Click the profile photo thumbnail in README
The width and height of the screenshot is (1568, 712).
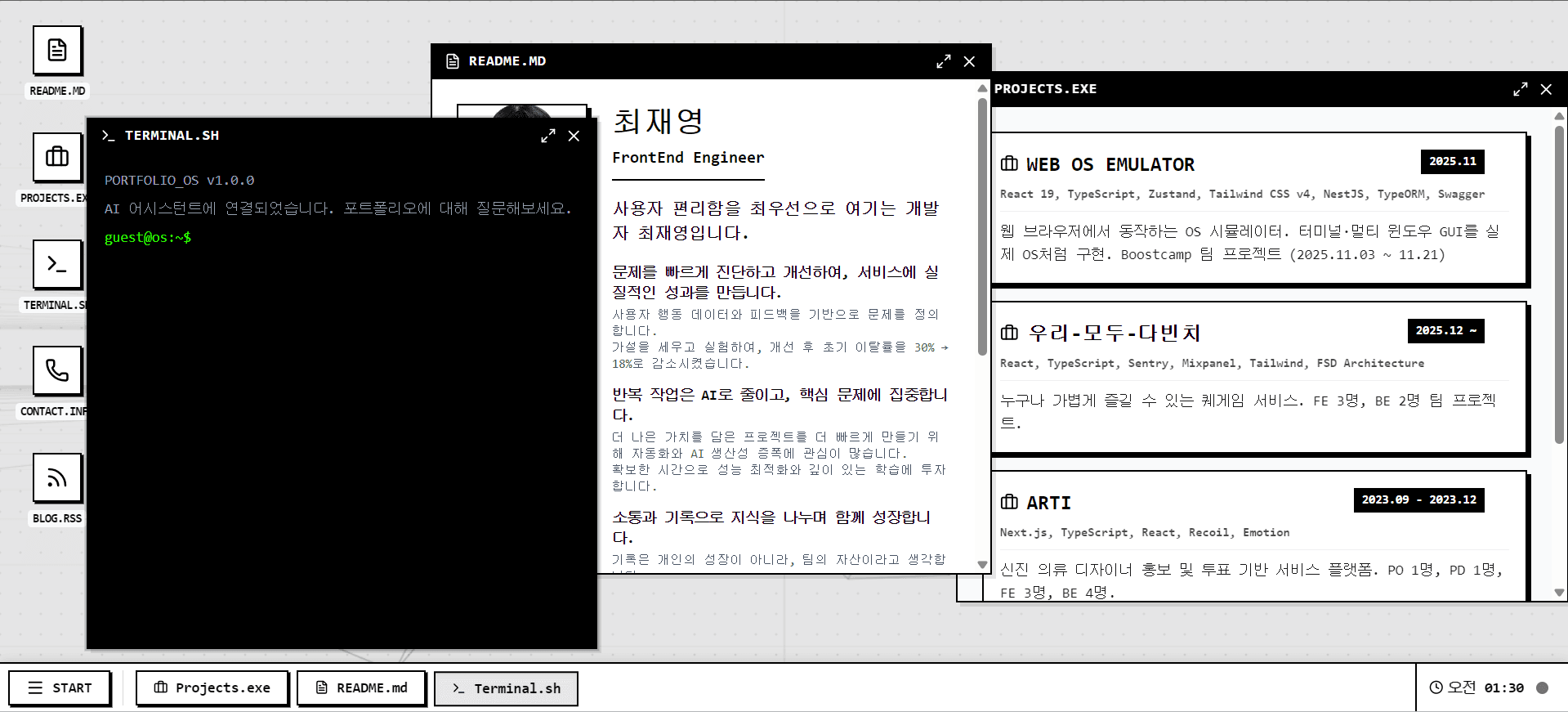[523, 111]
